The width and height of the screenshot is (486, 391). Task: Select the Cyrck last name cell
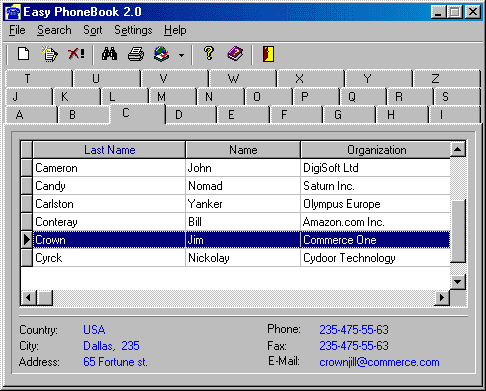point(109,258)
